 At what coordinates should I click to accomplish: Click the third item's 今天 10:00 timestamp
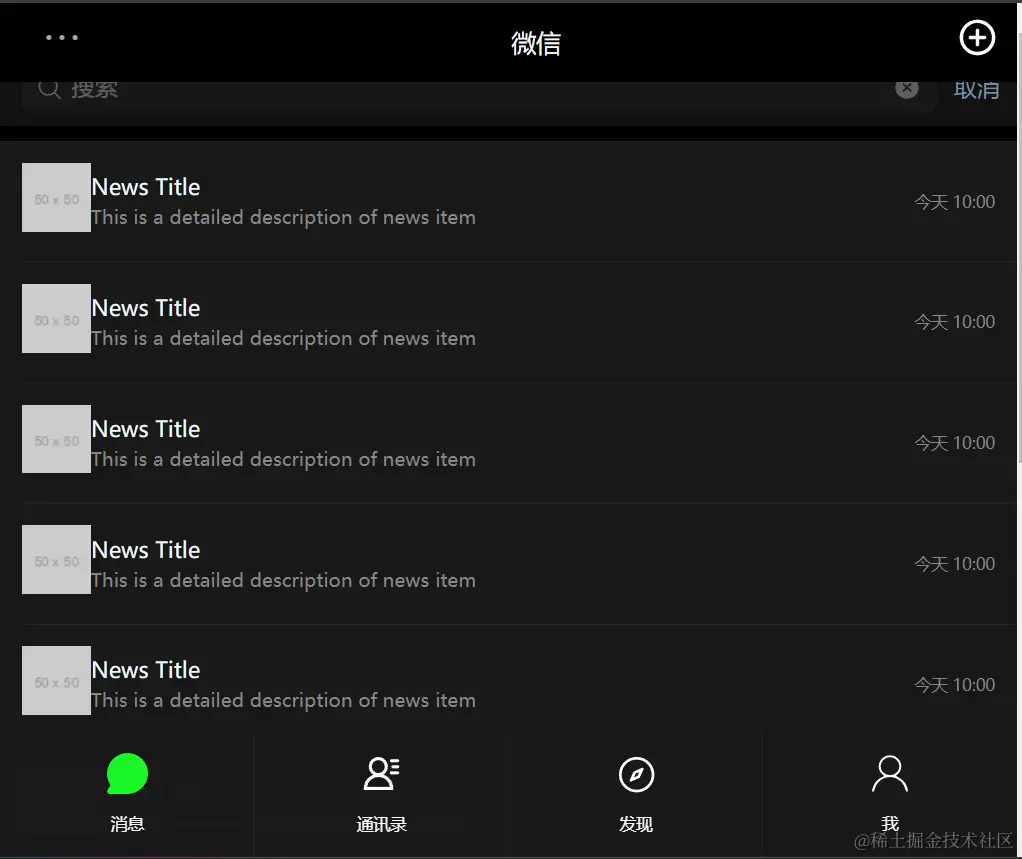(955, 443)
